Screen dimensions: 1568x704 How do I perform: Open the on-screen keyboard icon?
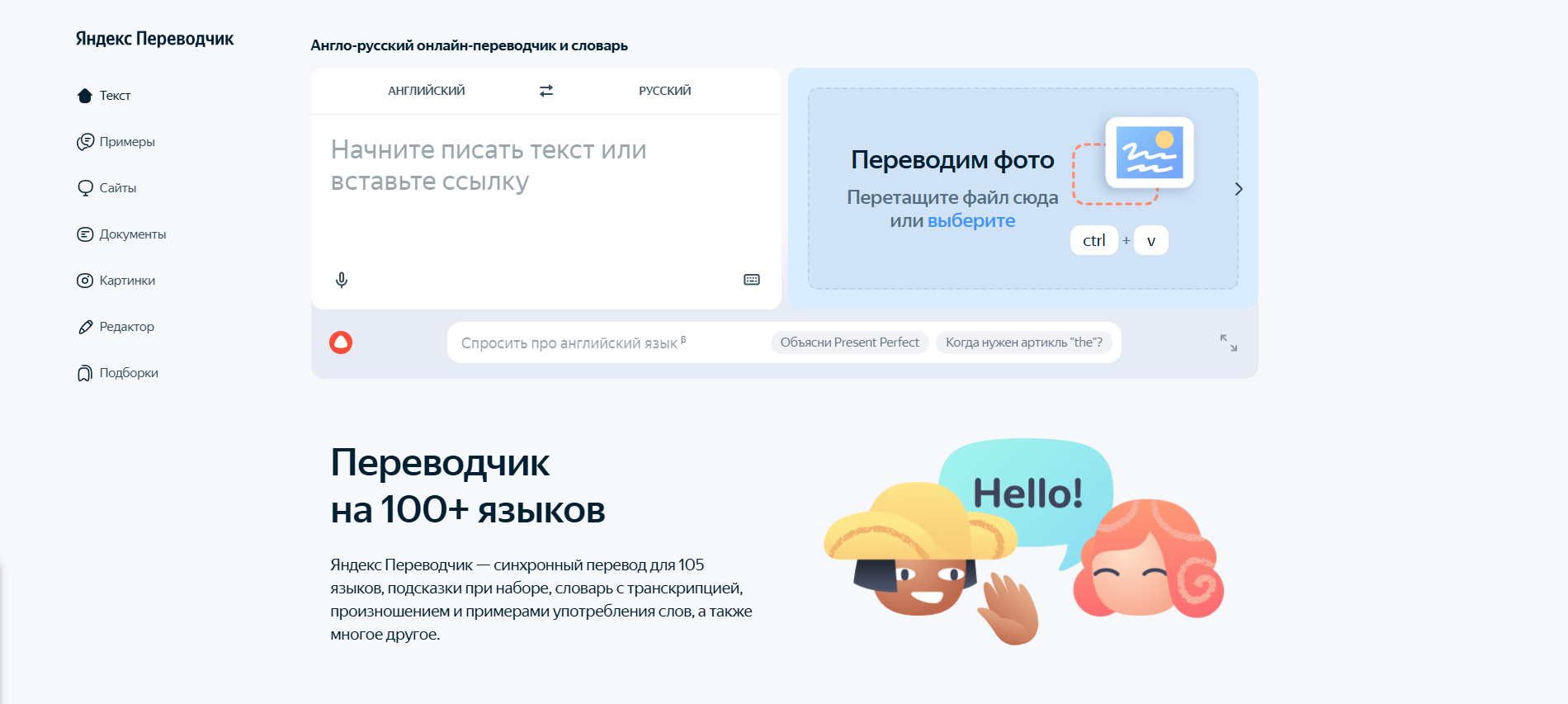752,280
